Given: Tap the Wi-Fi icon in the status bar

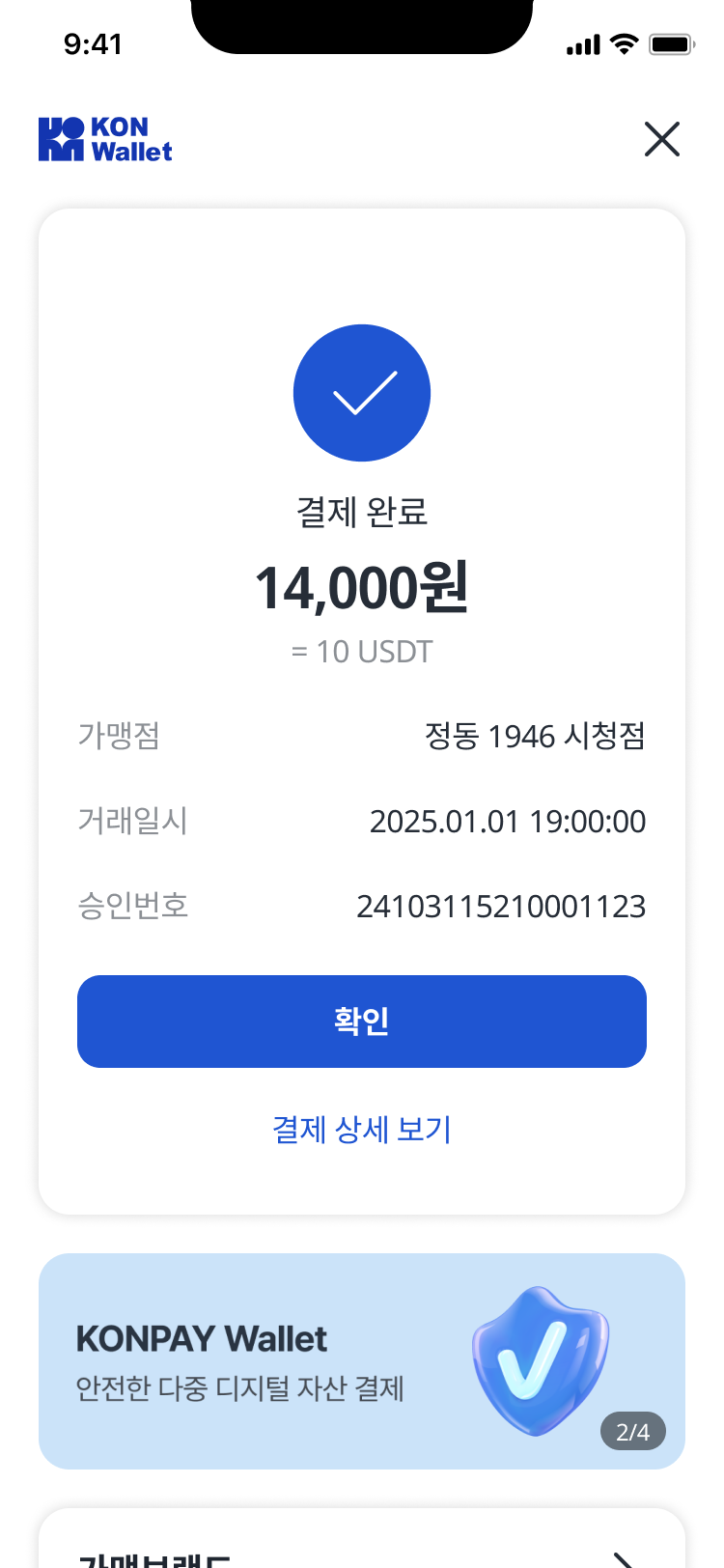Looking at the screenshot, I should [x=625, y=43].
